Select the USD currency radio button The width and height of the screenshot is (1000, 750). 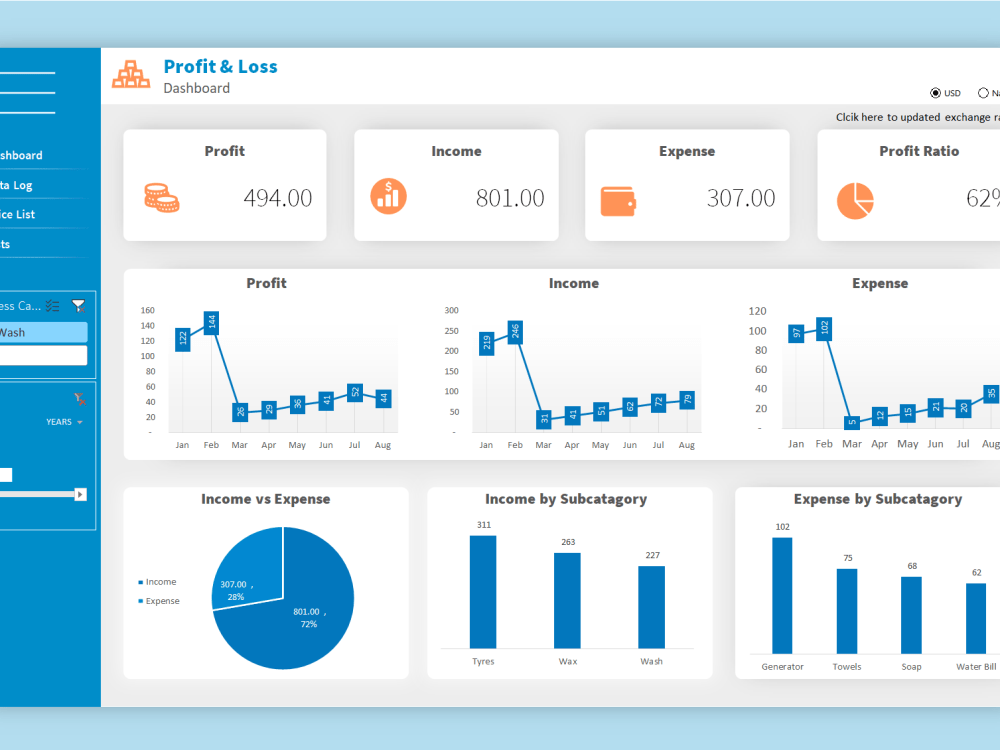point(935,93)
